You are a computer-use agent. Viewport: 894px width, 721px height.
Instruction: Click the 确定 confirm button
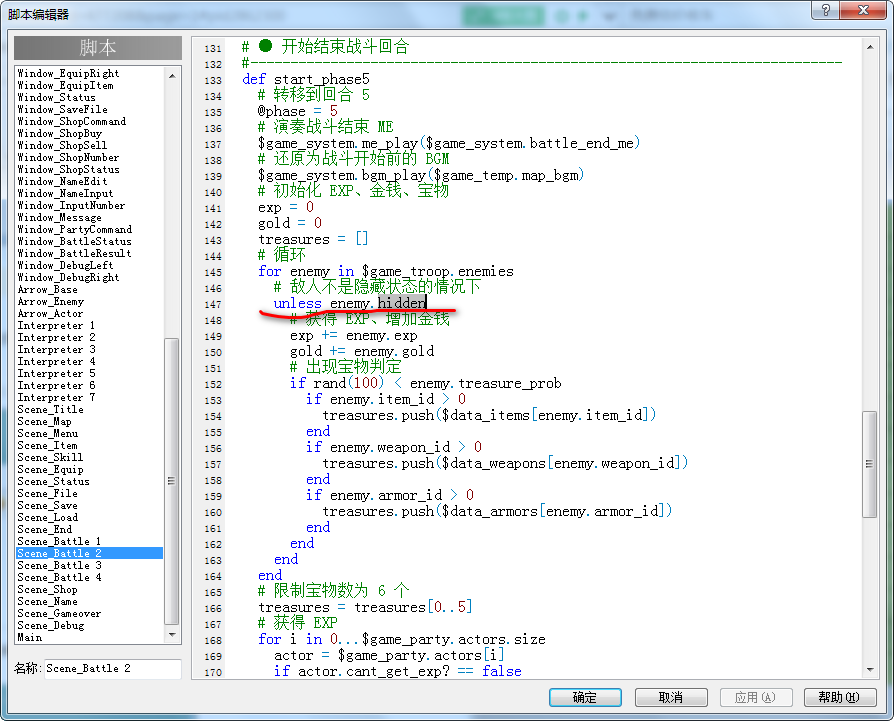(x=585, y=697)
